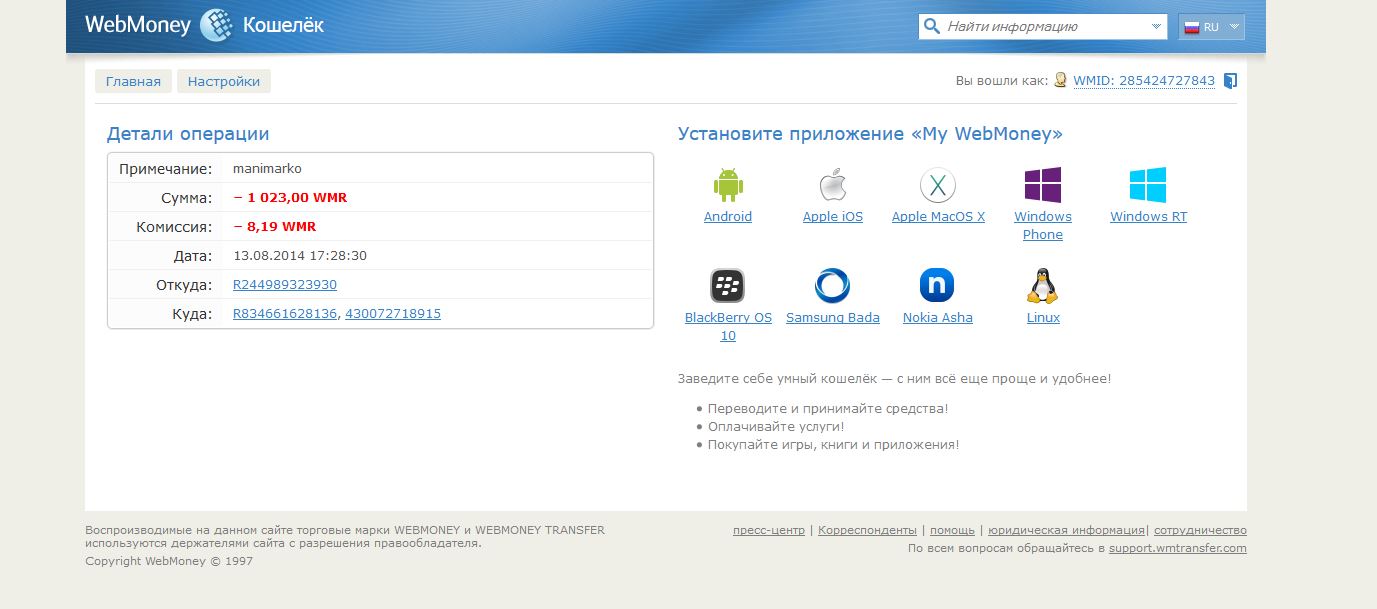
Task: Click the magnifier icon in search box
Action: (932, 26)
